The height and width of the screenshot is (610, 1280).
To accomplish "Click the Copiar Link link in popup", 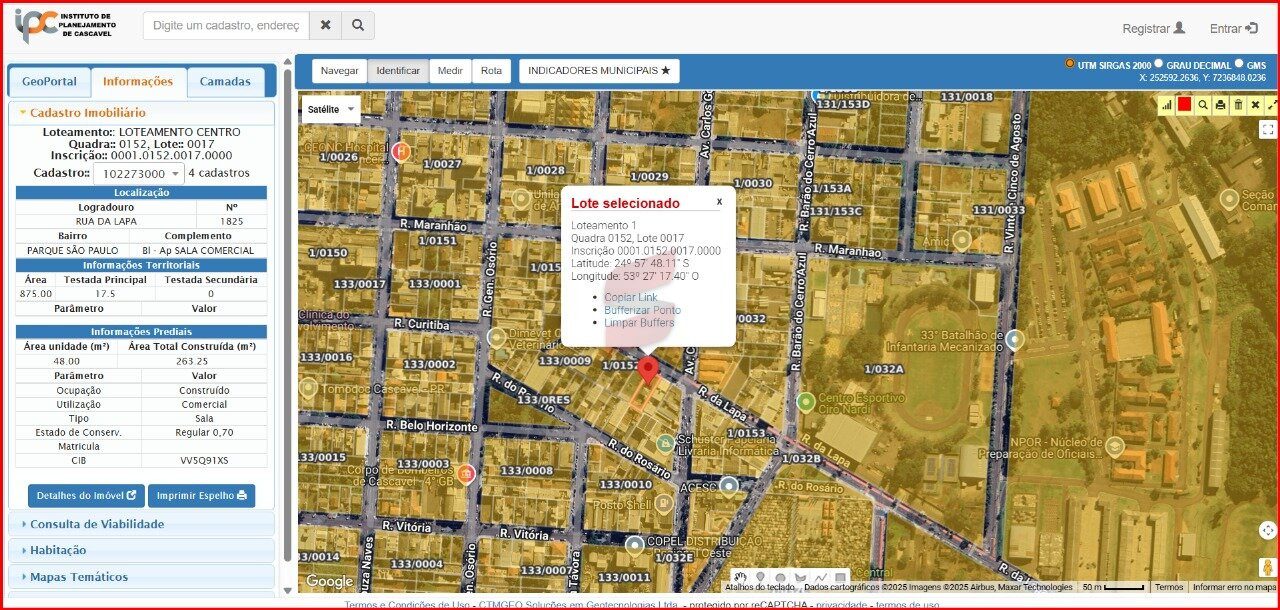I will point(631,297).
